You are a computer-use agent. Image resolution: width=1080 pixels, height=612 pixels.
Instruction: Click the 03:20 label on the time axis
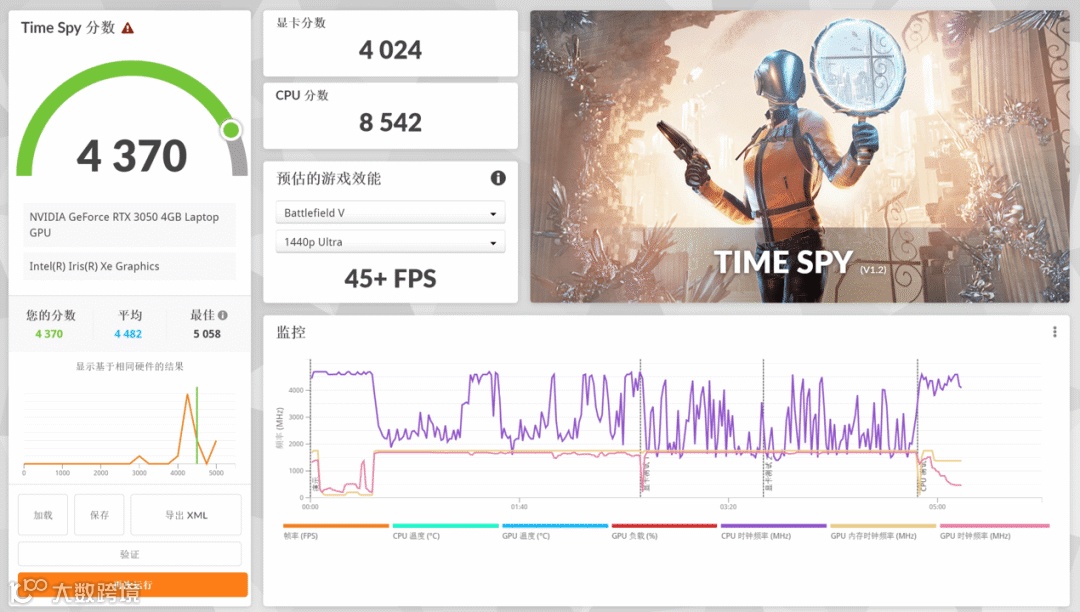coord(728,507)
